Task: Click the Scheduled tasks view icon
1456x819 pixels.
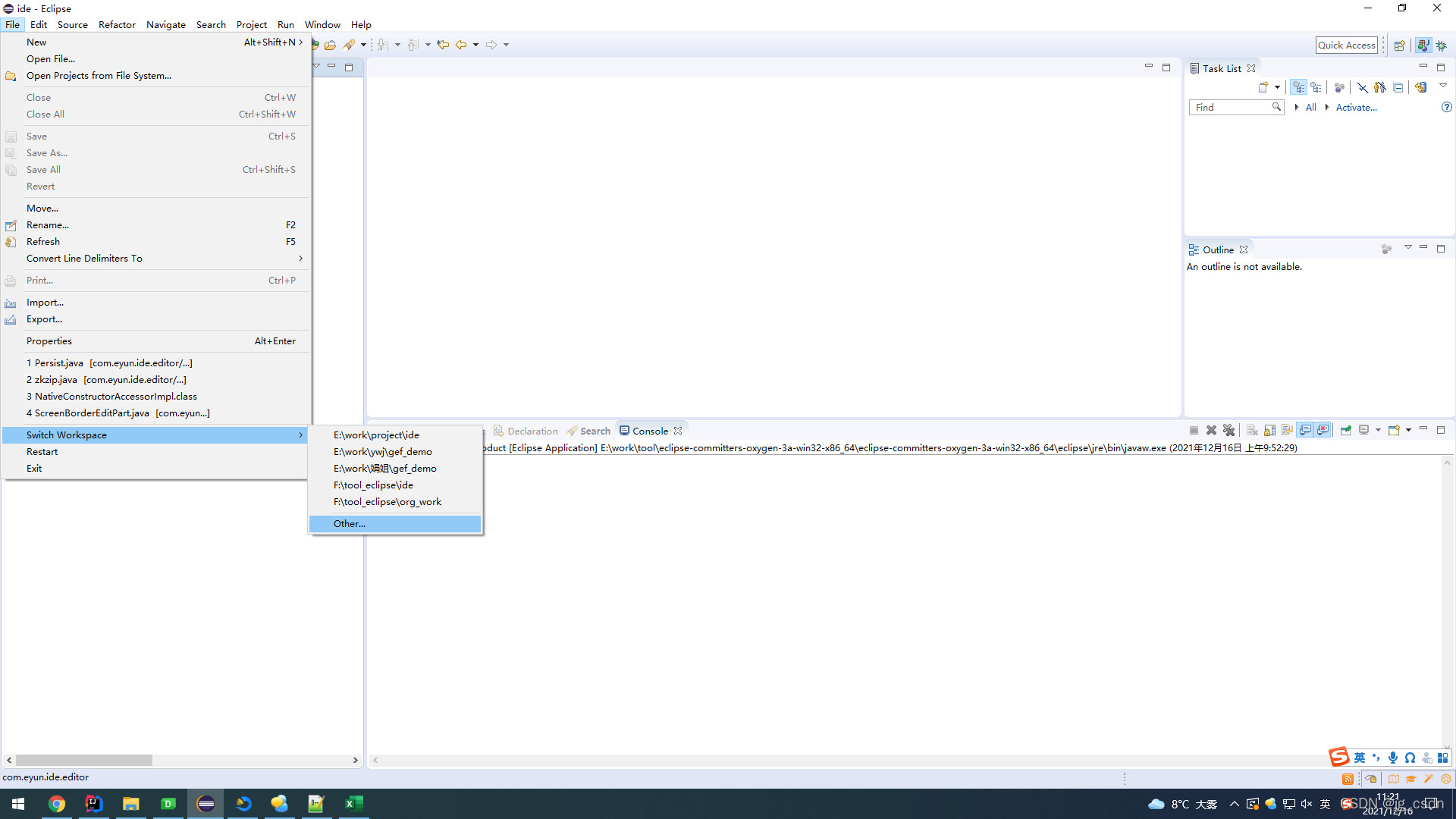Action: click(1316, 87)
